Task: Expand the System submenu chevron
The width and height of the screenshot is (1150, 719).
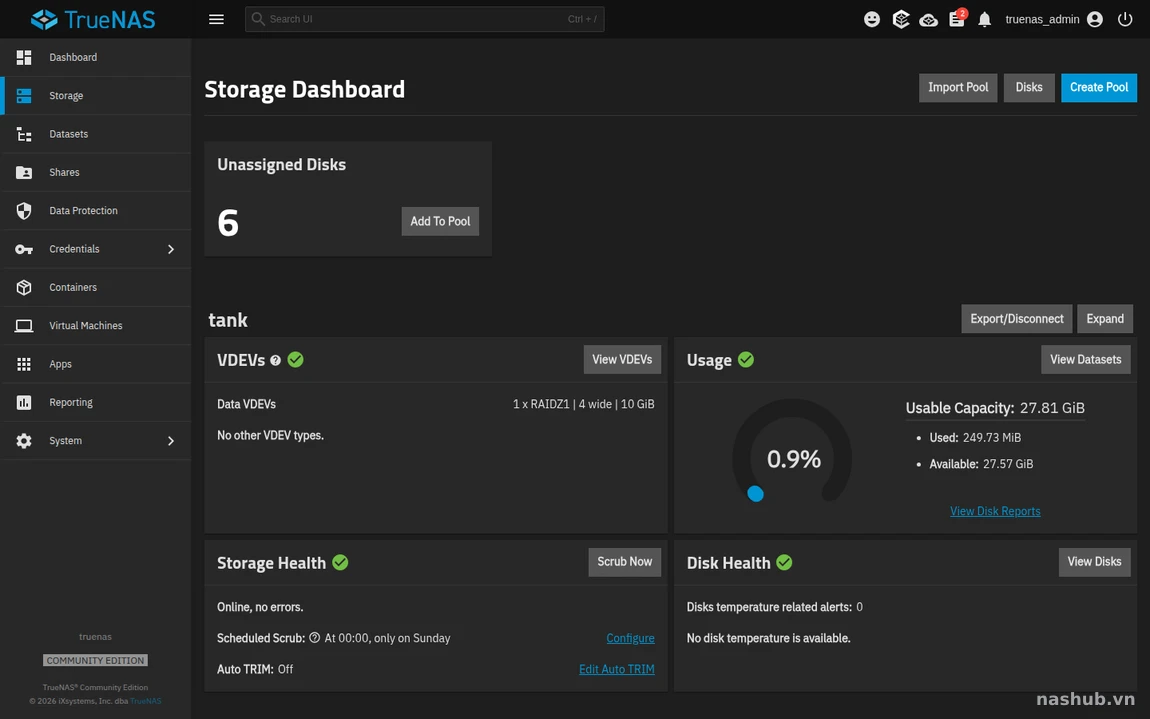Action: [x=171, y=441]
